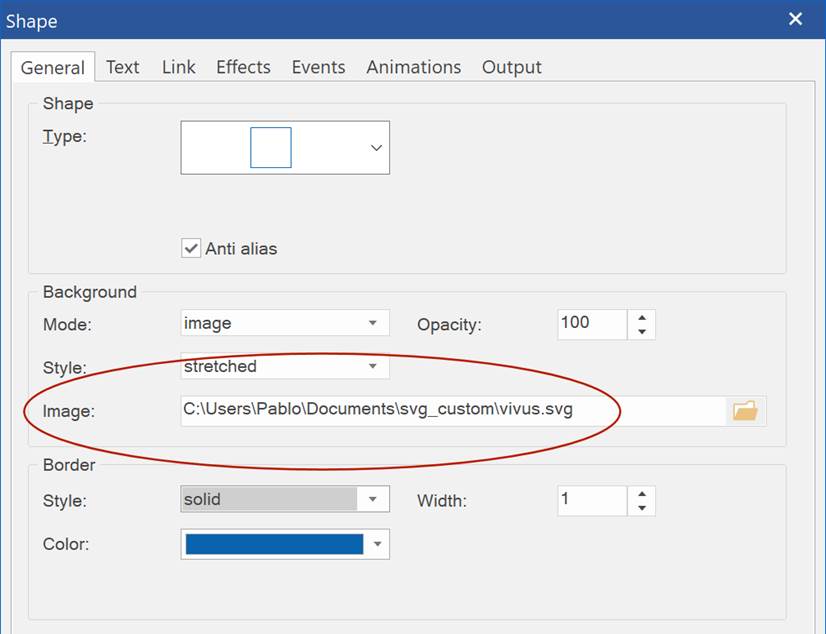Increase Opacity with the up arrow

coord(641,317)
